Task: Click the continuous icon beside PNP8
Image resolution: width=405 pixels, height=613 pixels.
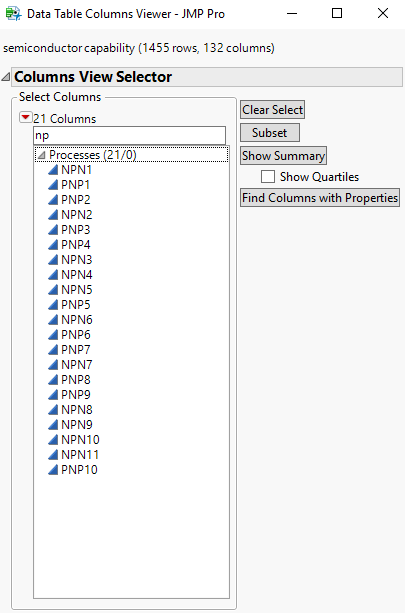Action: click(53, 380)
